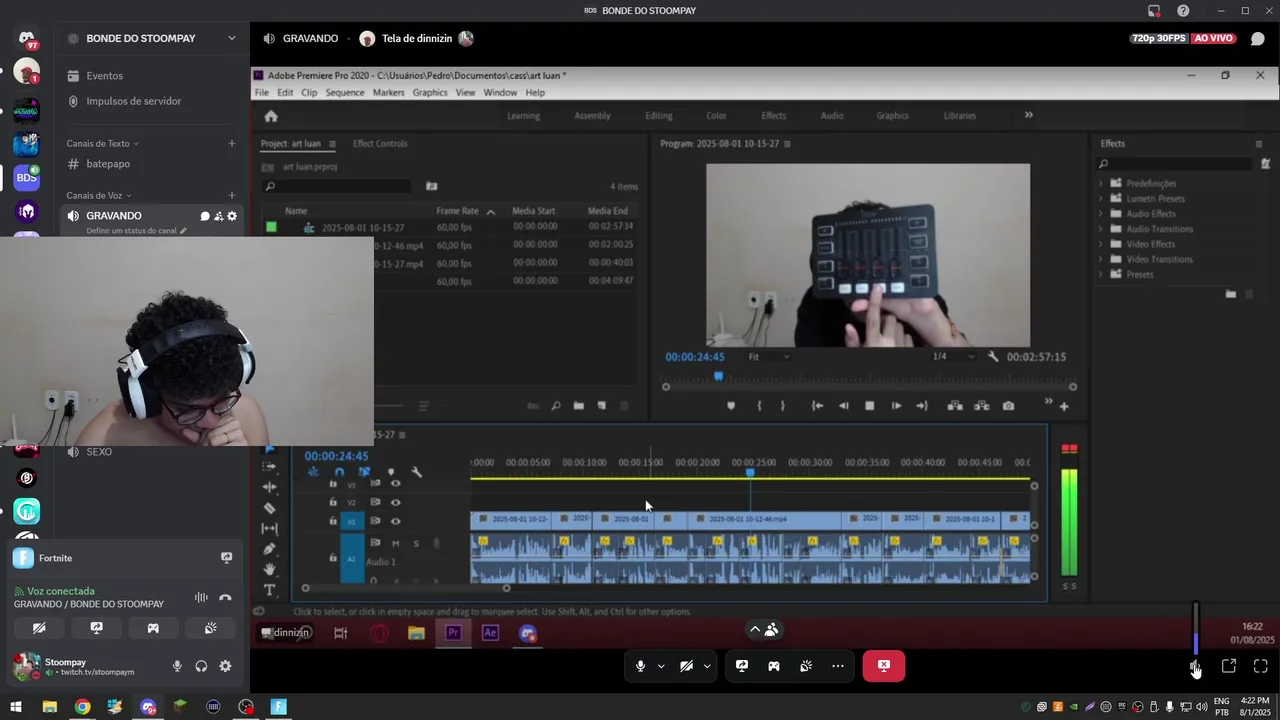Disconnect from voice with the hang-up icon
This screenshot has height=720, width=1280.
pos(225,597)
